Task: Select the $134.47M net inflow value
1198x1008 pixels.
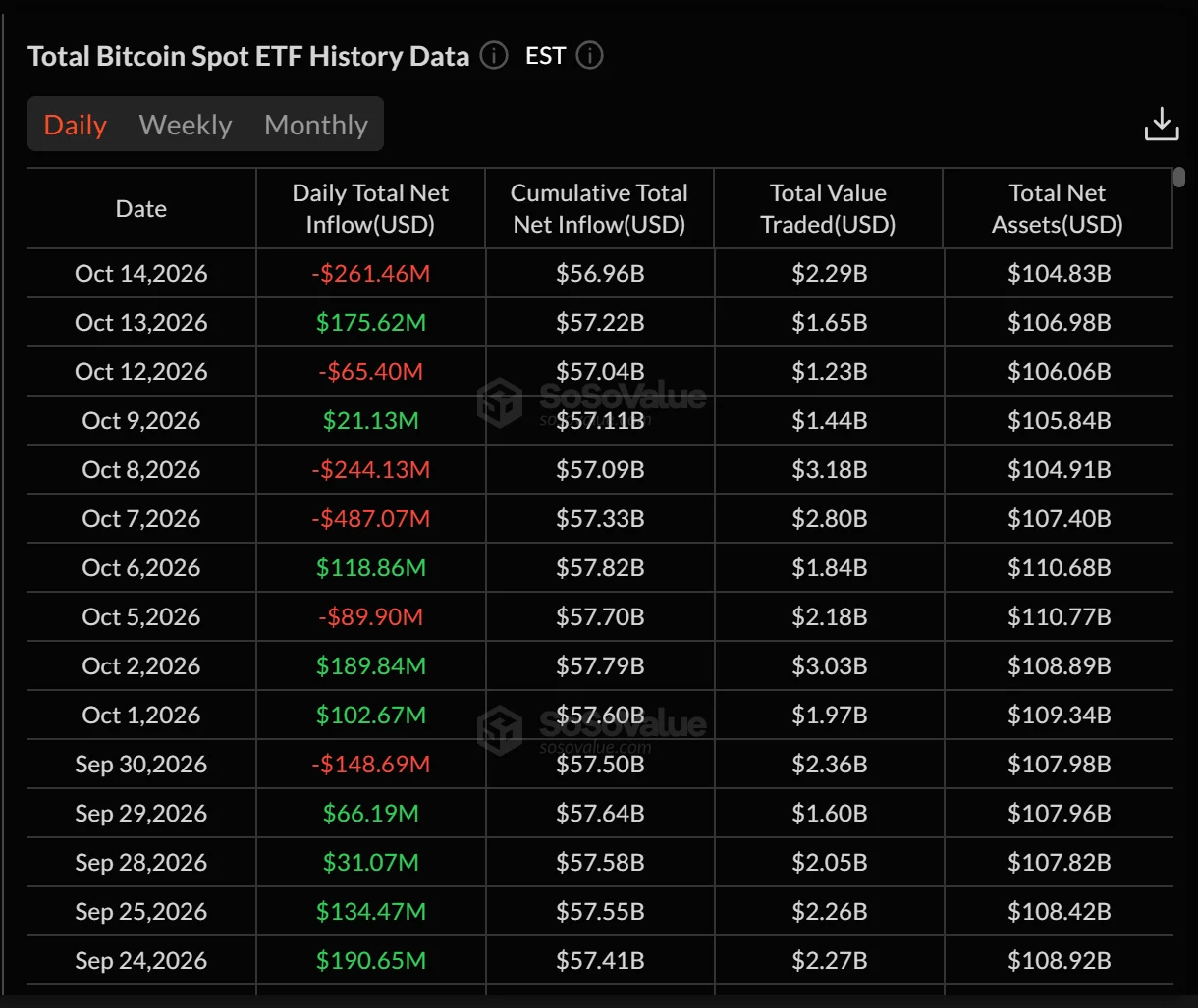Action: (x=370, y=911)
